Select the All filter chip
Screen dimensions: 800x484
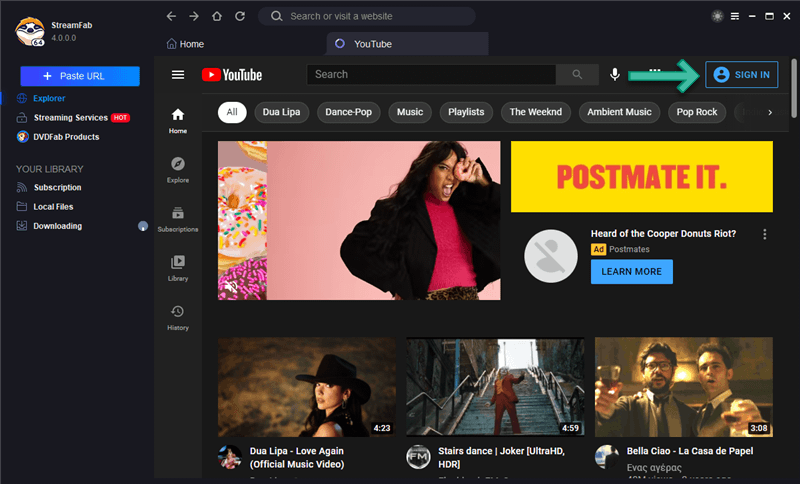(232, 112)
